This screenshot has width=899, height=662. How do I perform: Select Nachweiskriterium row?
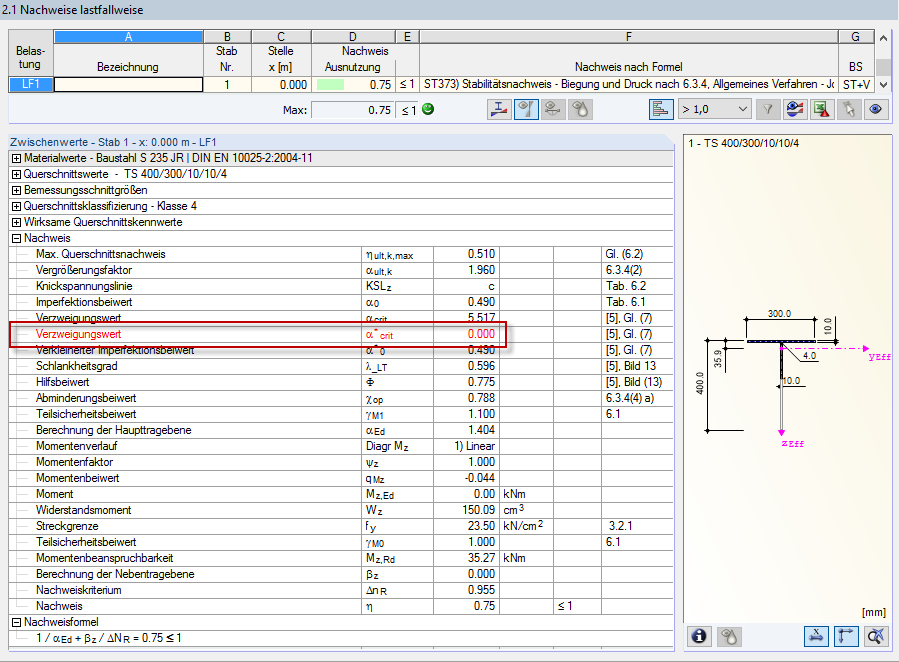click(341, 590)
